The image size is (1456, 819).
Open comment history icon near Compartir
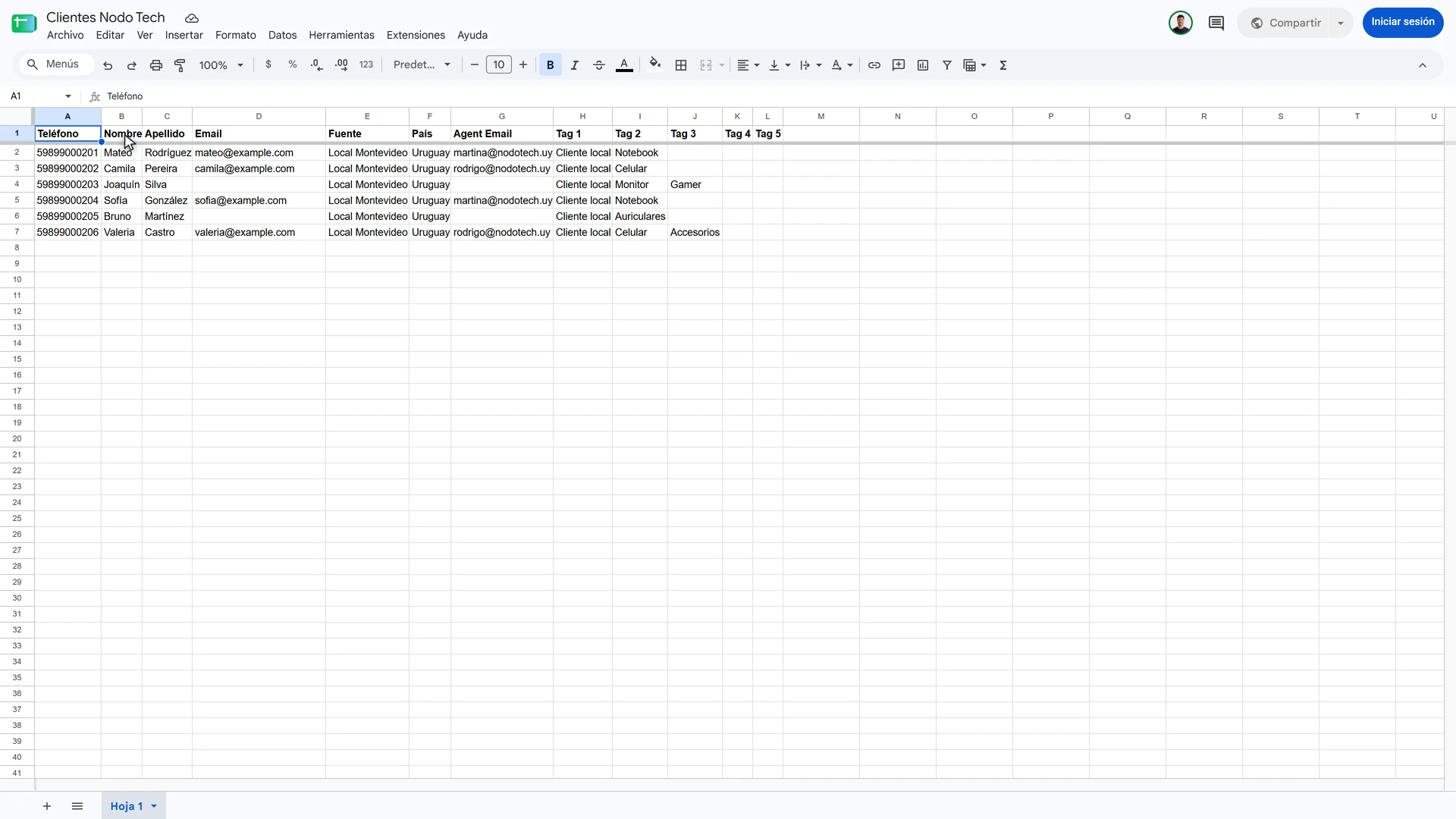coord(1216,23)
